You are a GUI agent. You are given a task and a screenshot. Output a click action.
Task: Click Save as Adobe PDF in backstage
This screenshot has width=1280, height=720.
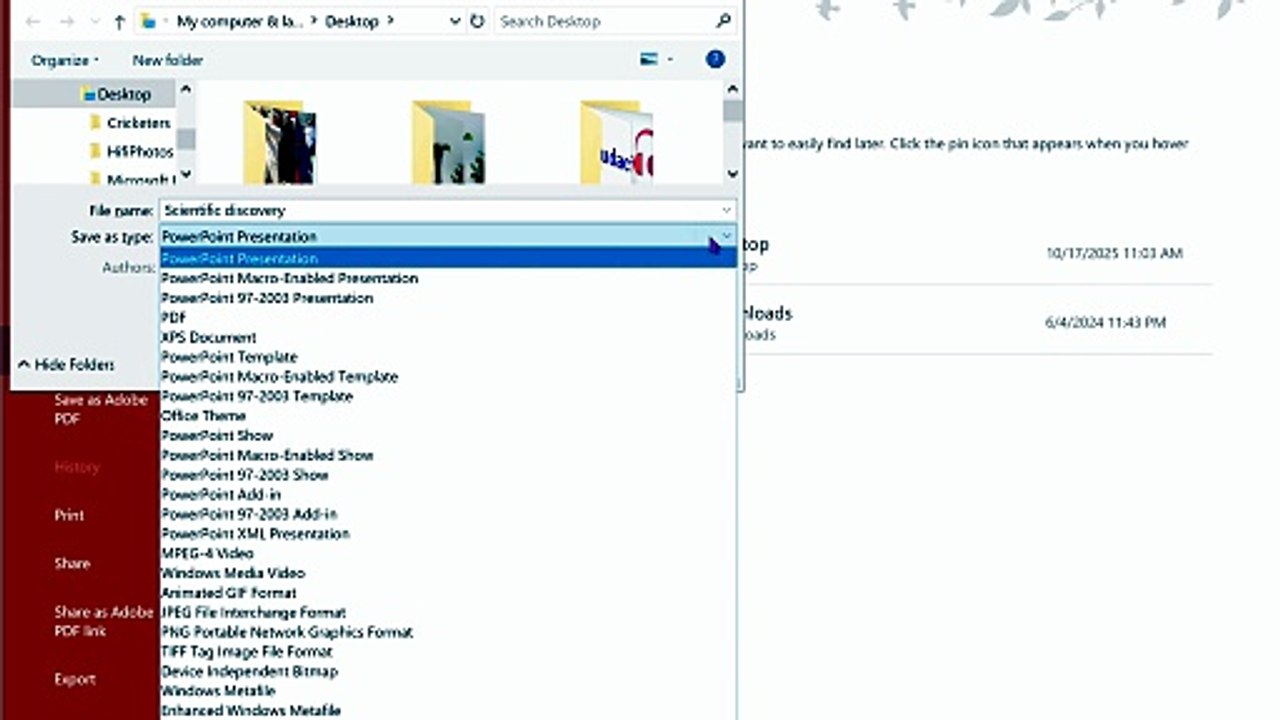click(100, 409)
